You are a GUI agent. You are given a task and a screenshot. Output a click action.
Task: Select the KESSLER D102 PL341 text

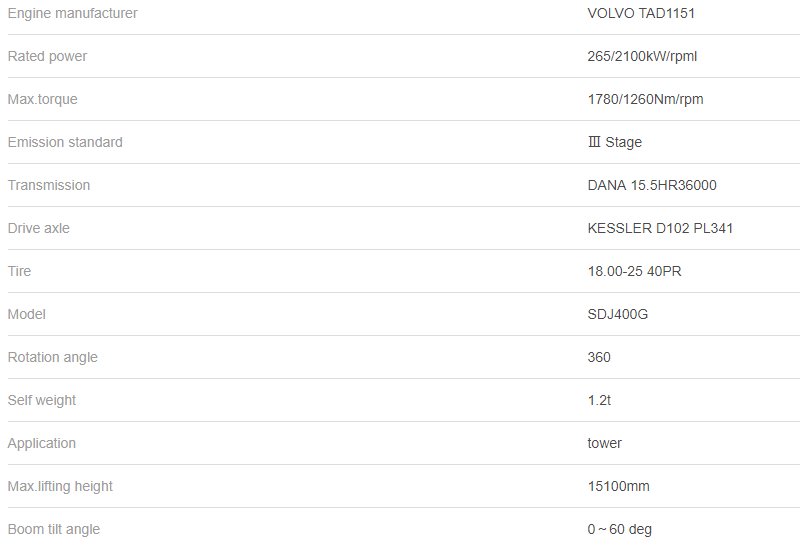point(660,228)
